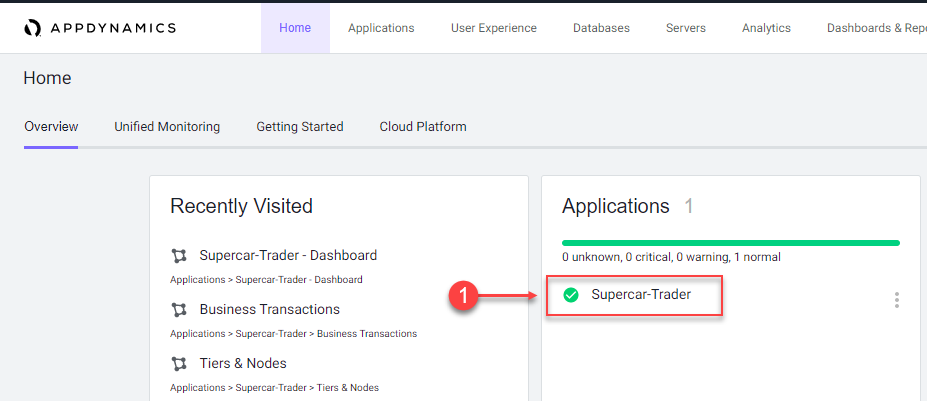The height and width of the screenshot is (401, 927).
Task: Open Business Transactions recent link
Action: coord(270,309)
